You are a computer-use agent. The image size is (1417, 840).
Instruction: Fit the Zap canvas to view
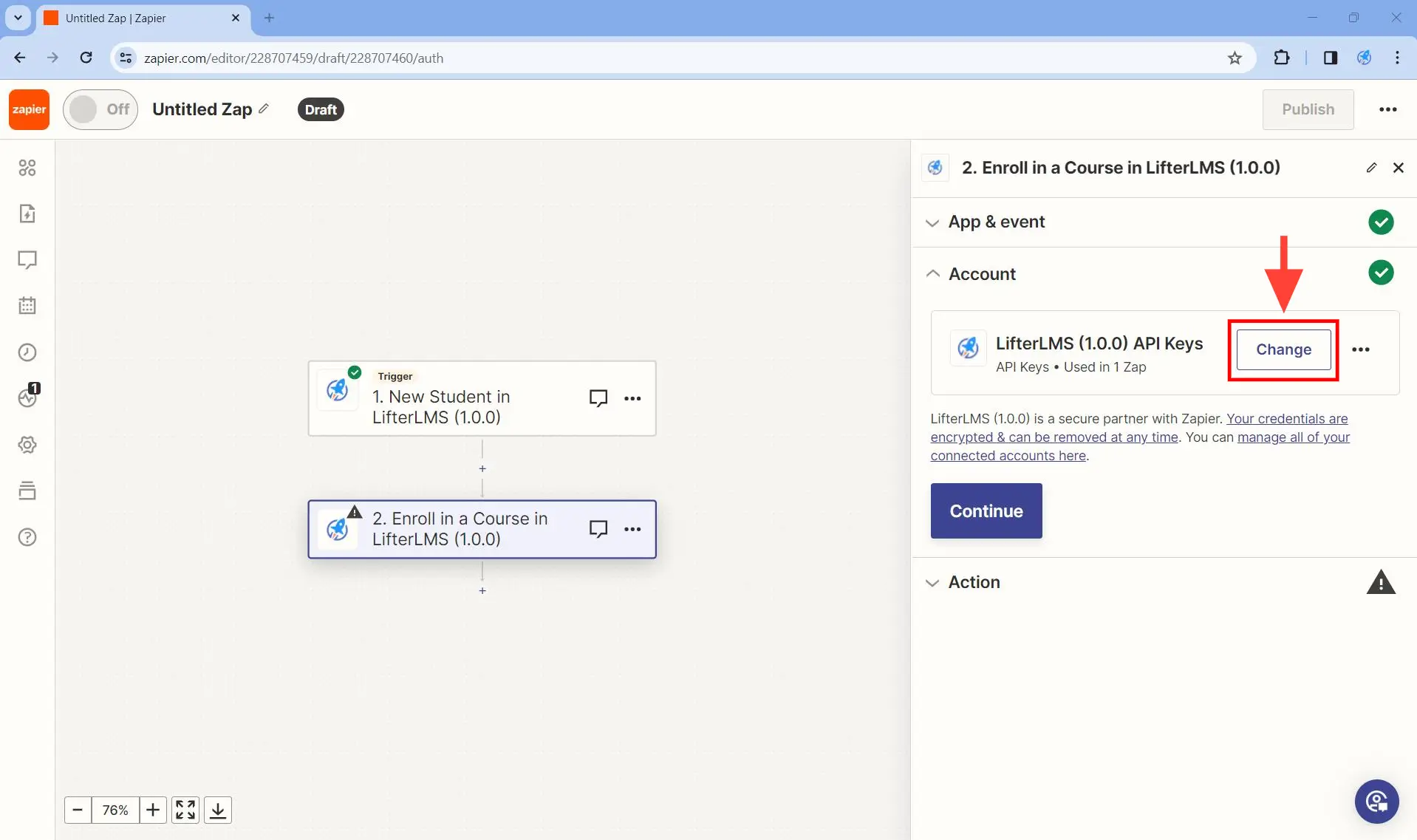(x=185, y=810)
